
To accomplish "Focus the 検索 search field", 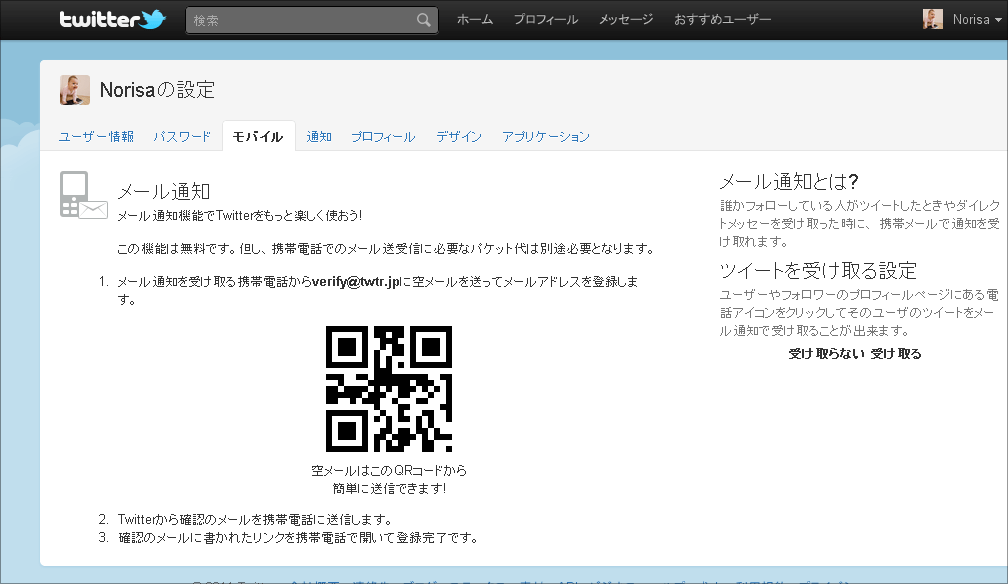I will pos(312,20).
